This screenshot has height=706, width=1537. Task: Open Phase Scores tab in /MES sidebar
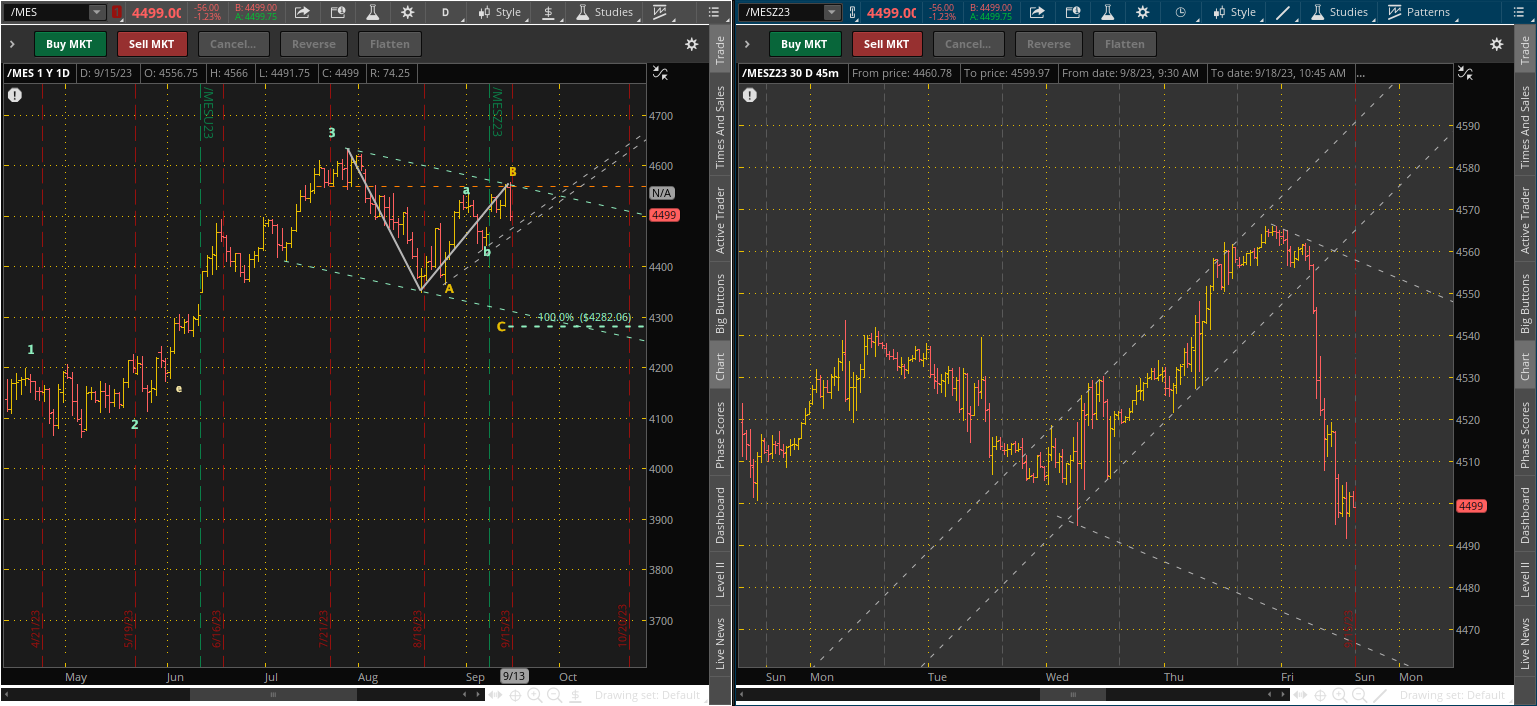[718, 435]
